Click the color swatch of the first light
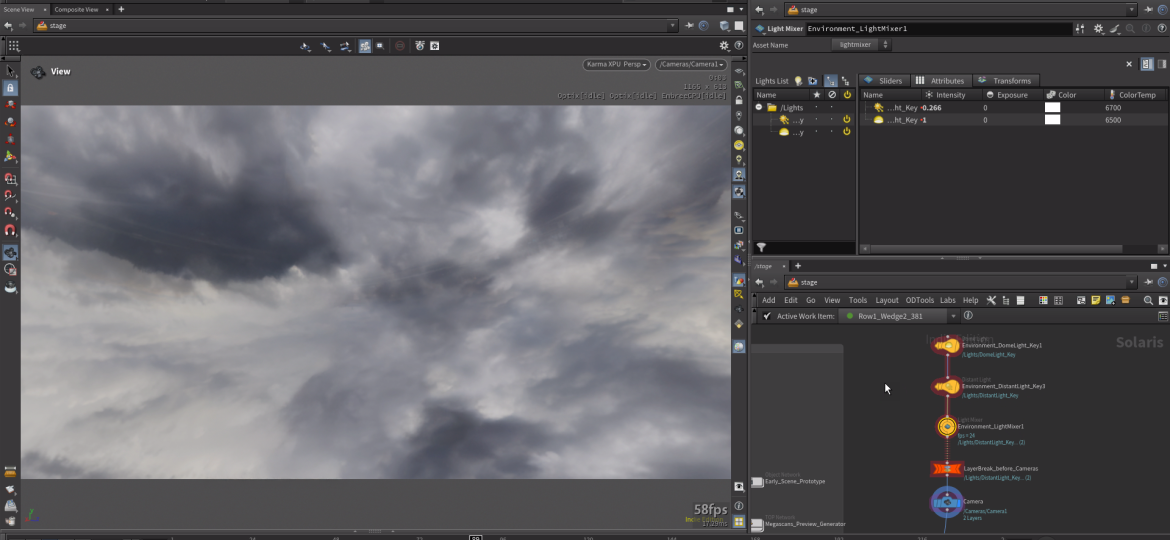 pos(1052,107)
